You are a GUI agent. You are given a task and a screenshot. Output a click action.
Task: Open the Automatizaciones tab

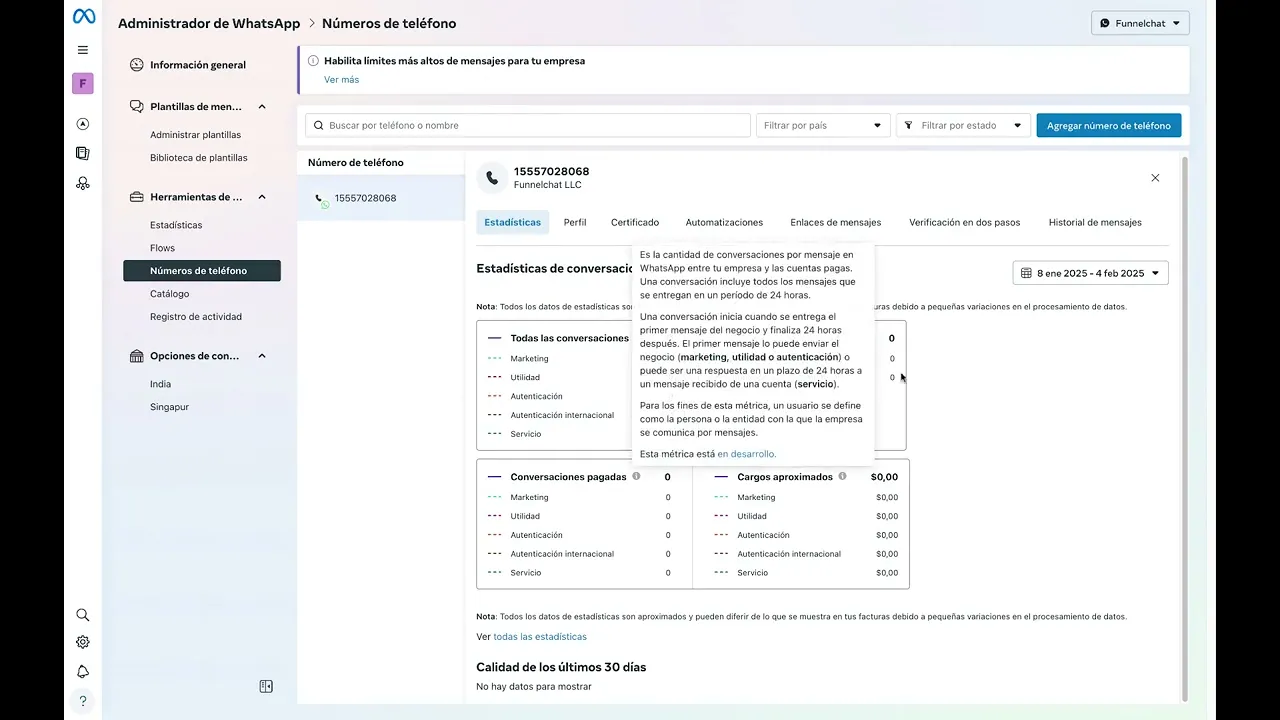[724, 222]
